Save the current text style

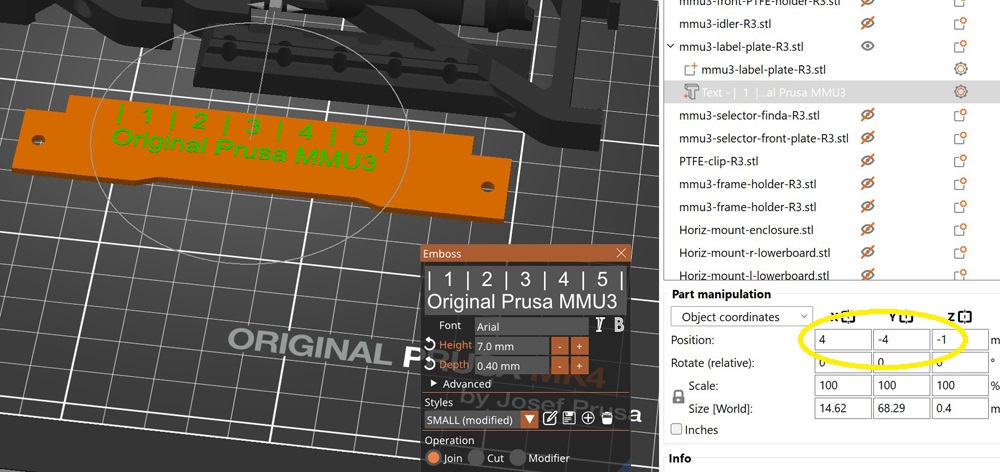click(569, 419)
